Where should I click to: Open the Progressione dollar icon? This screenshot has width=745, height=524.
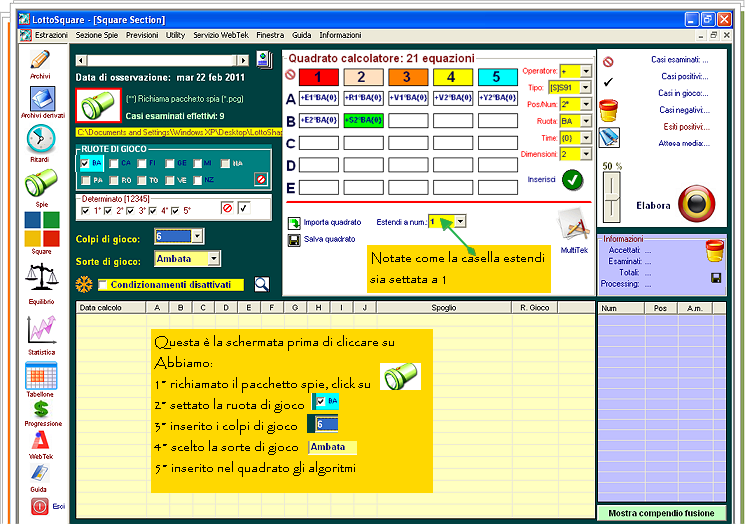(41, 409)
